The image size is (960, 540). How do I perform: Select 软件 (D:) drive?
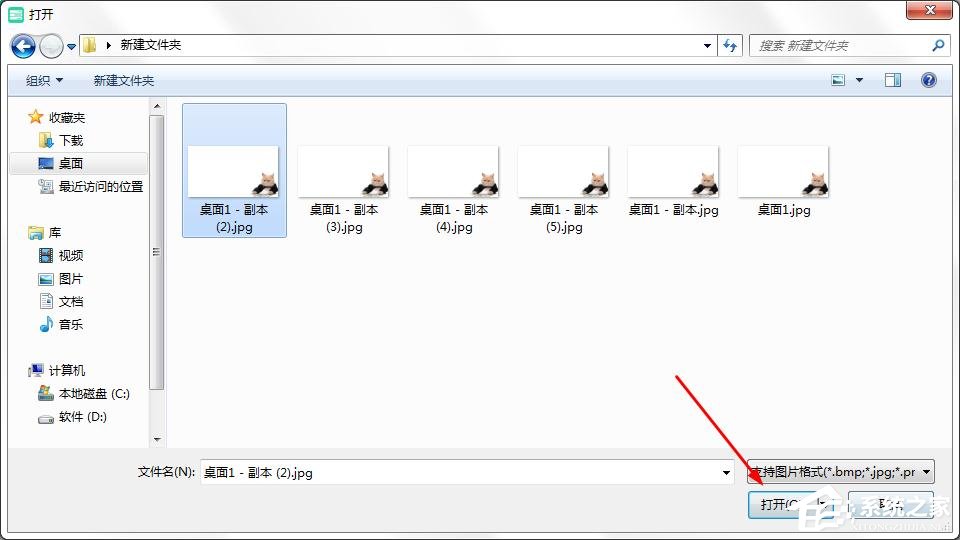tap(83, 417)
